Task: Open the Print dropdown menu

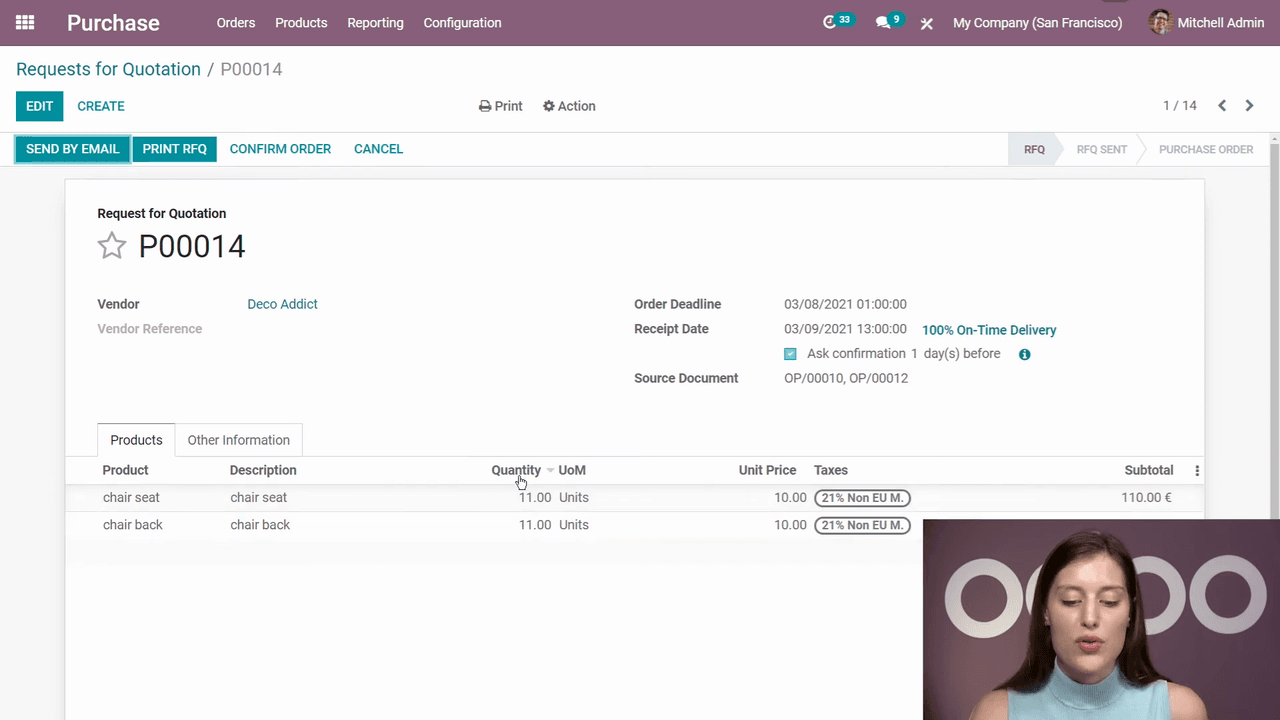Action: [x=501, y=106]
